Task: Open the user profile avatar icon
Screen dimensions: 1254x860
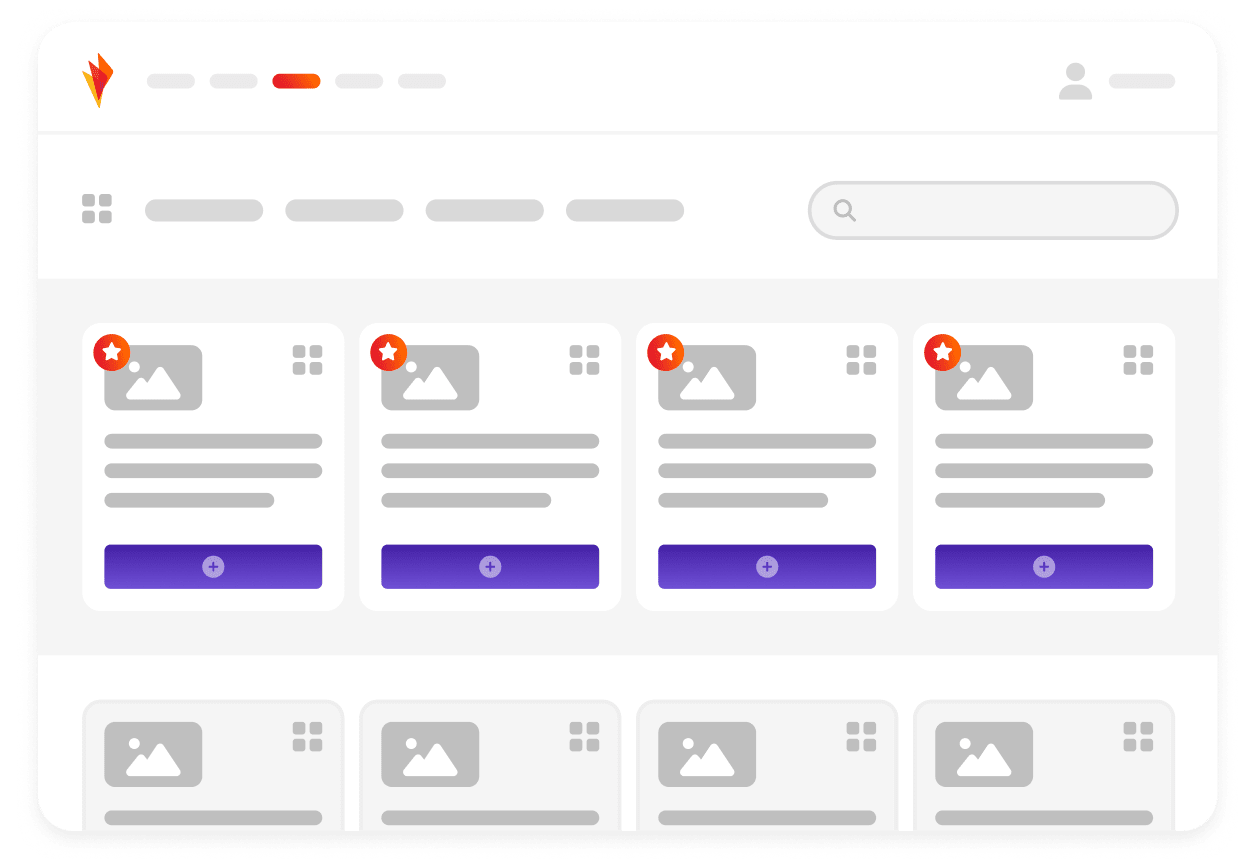Action: click(x=1075, y=81)
